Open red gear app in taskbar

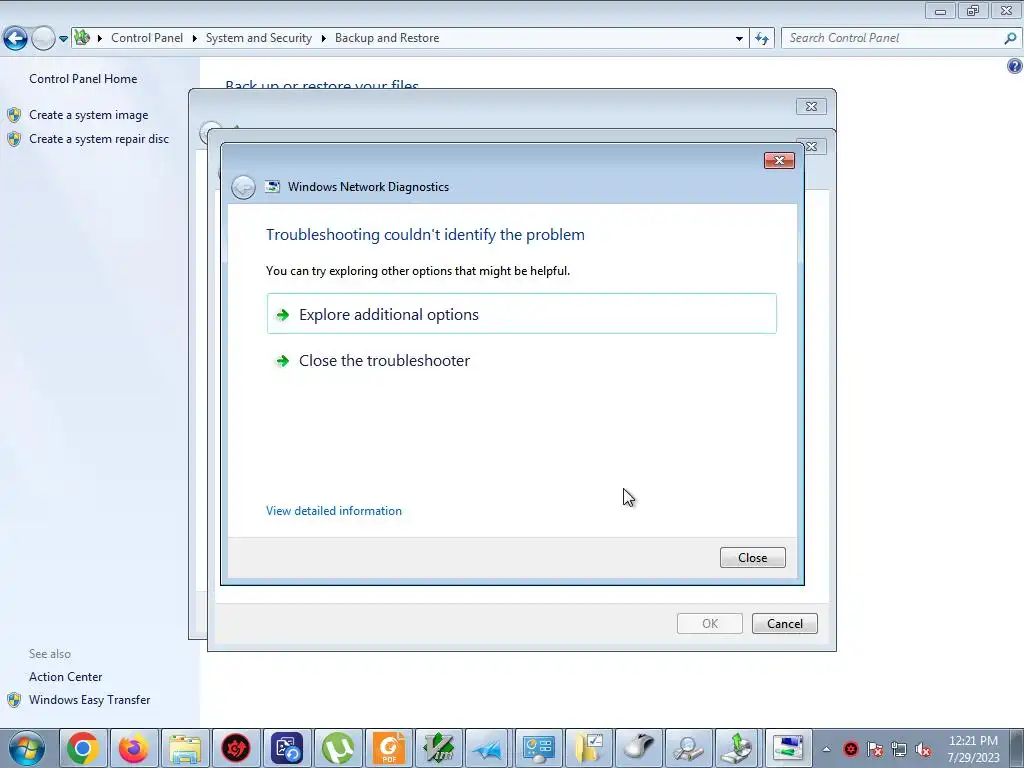tap(236, 748)
